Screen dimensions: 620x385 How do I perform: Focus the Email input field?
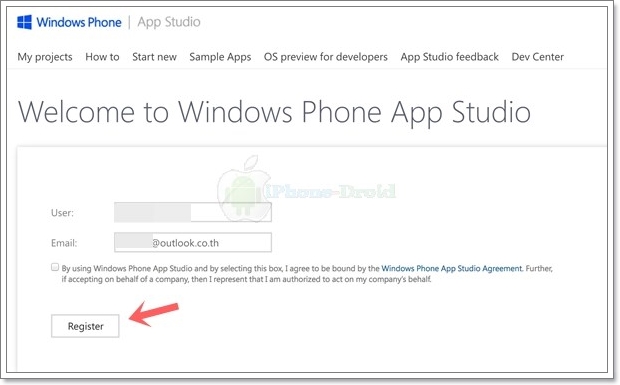[x=193, y=242]
